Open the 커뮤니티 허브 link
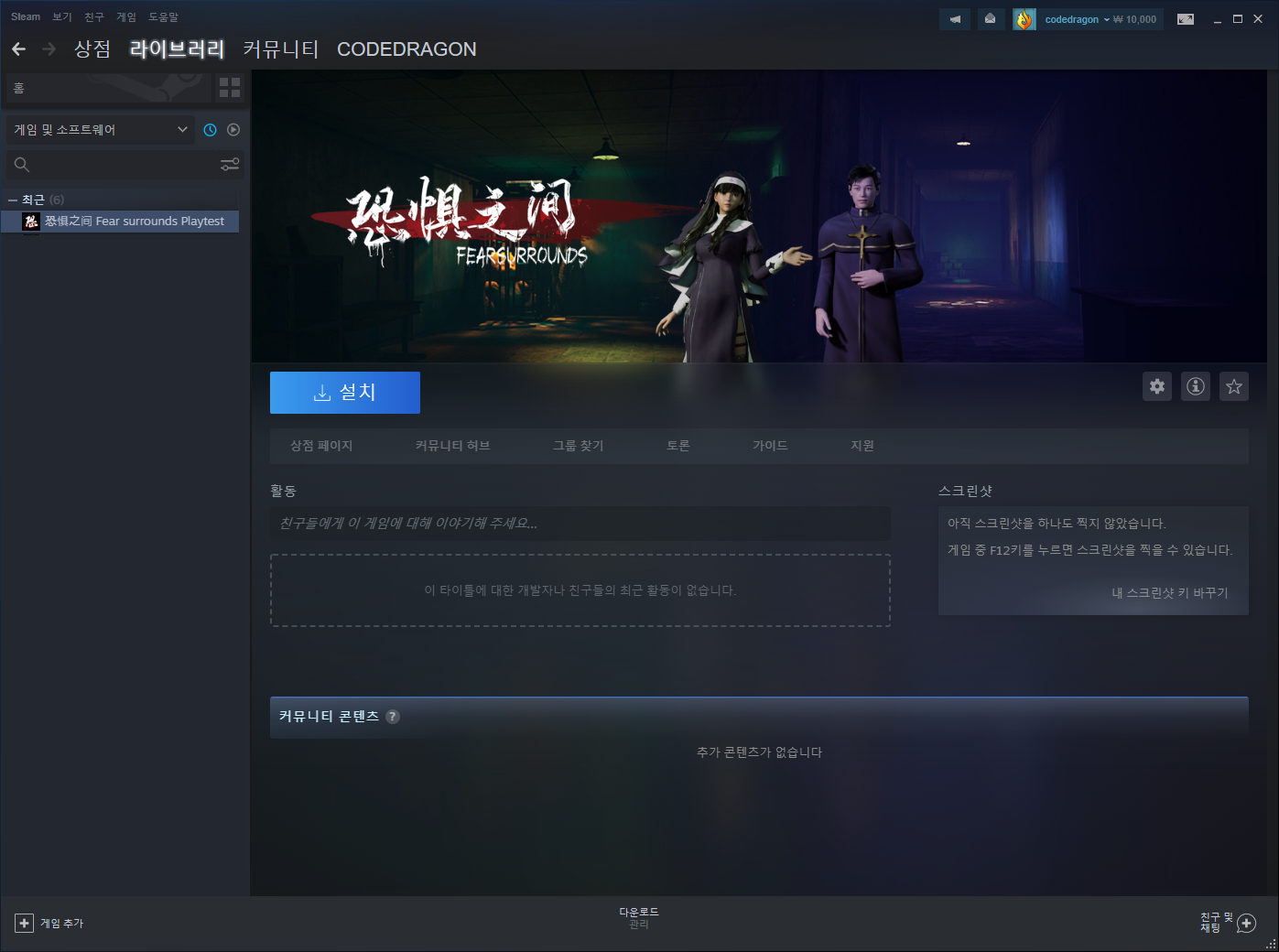 (453, 446)
